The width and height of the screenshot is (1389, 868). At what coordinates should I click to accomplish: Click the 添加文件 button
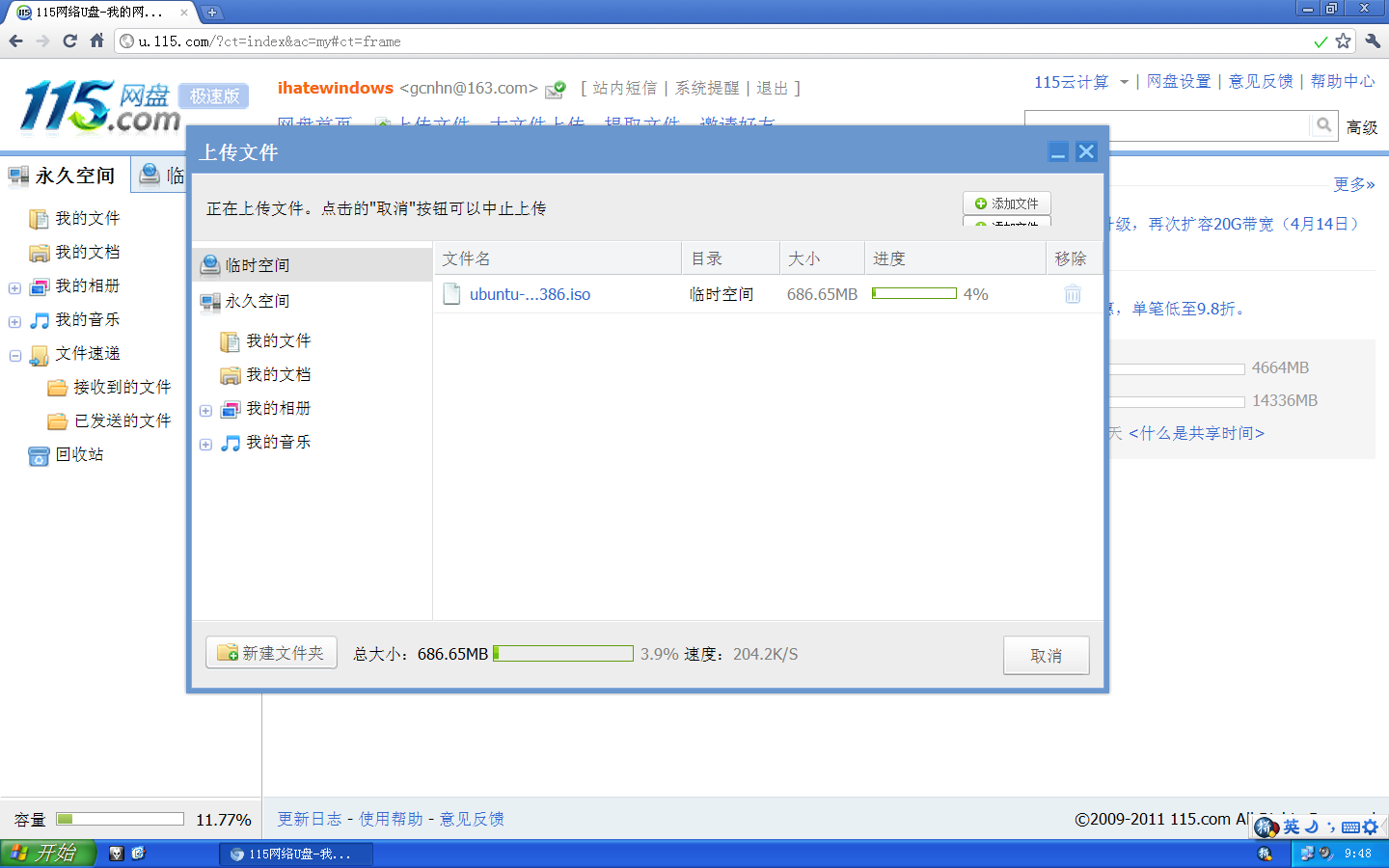click(1006, 203)
